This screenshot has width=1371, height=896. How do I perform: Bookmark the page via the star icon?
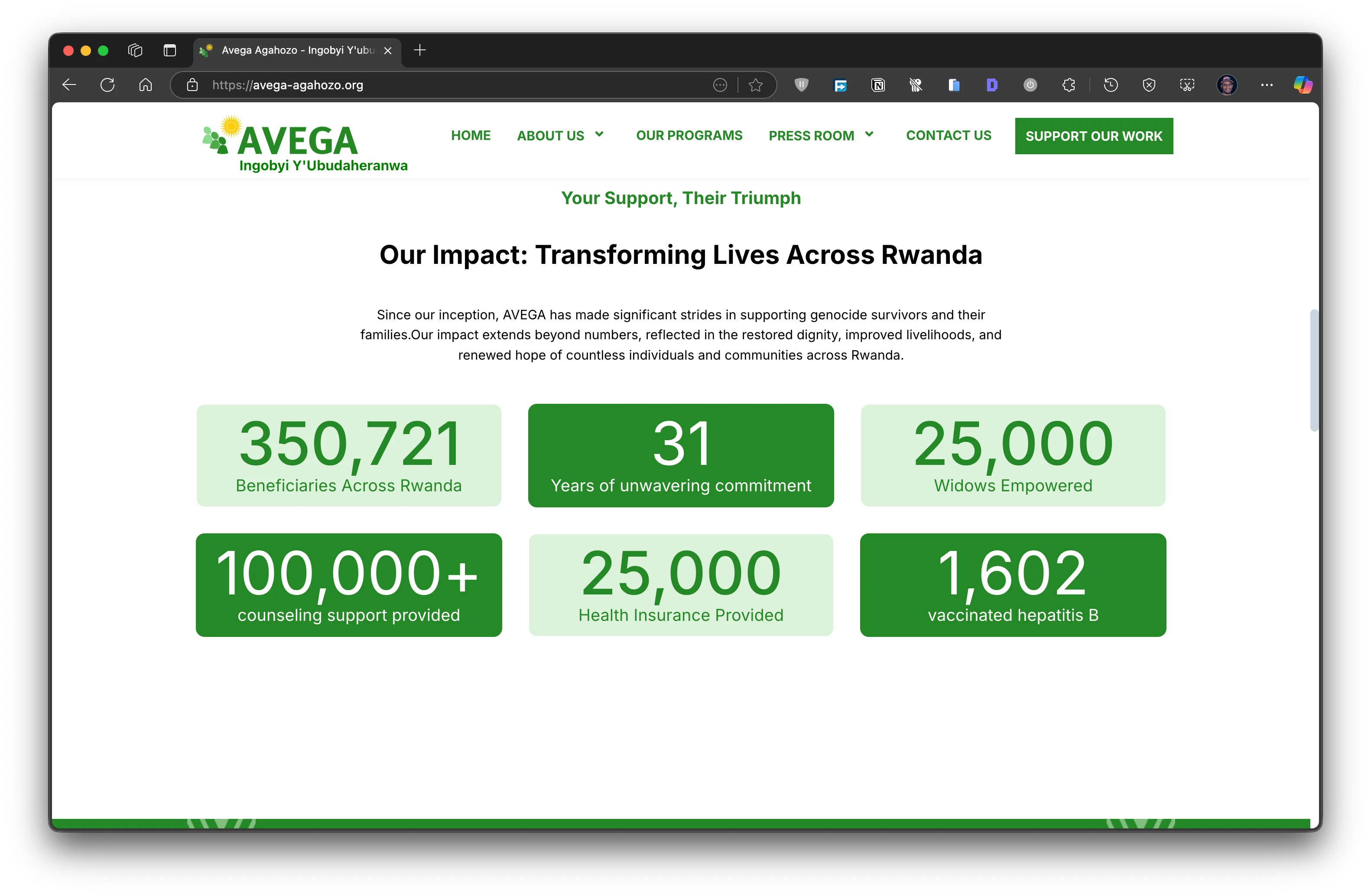pyautogui.click(x=756, y=84)
